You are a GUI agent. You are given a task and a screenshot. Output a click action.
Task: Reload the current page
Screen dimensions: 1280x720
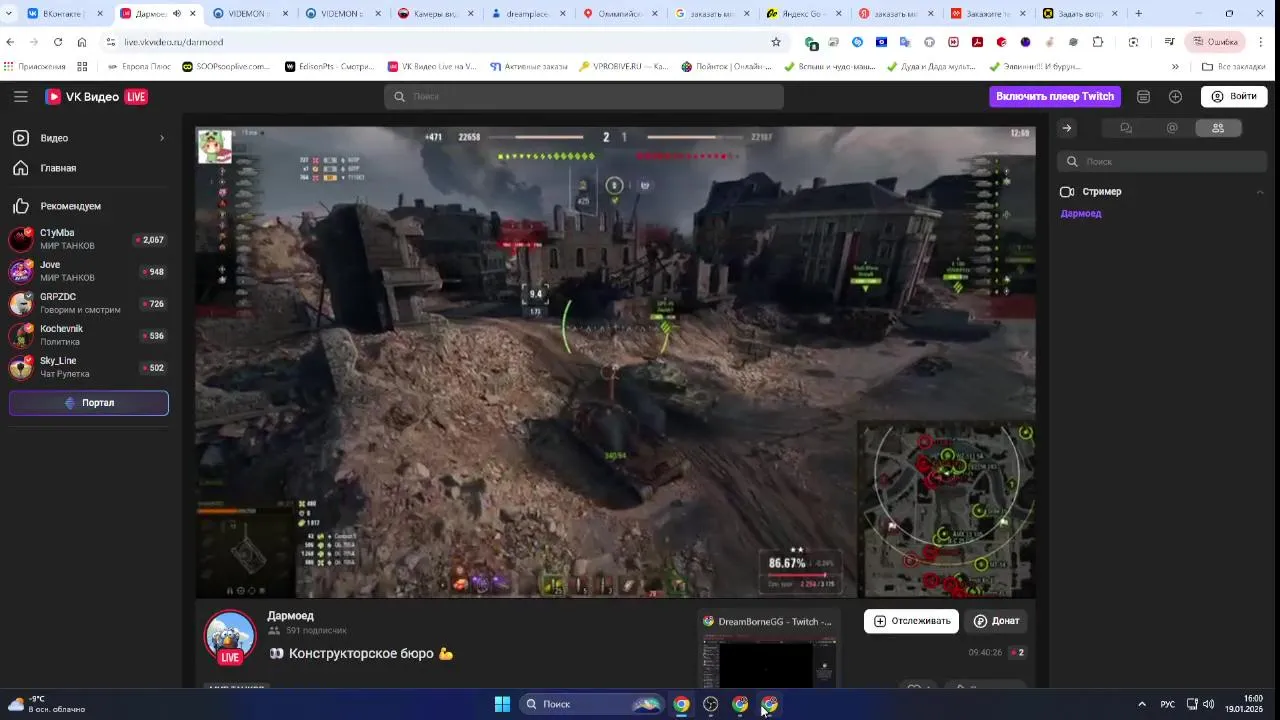click(x=58, y=42)
